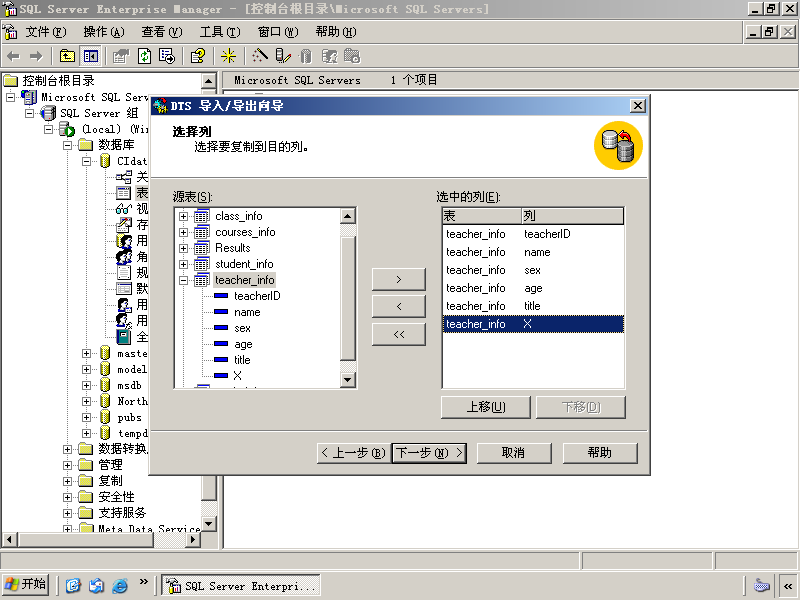
Task: Expand the class_info source table
Action: point(183,216)
